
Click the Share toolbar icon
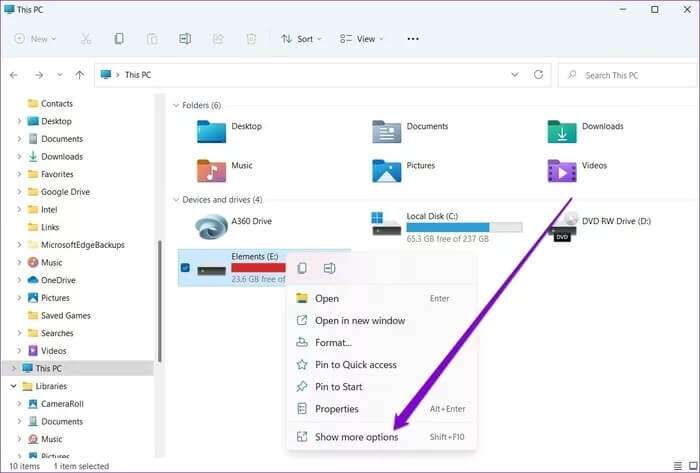tap(218, 39)
